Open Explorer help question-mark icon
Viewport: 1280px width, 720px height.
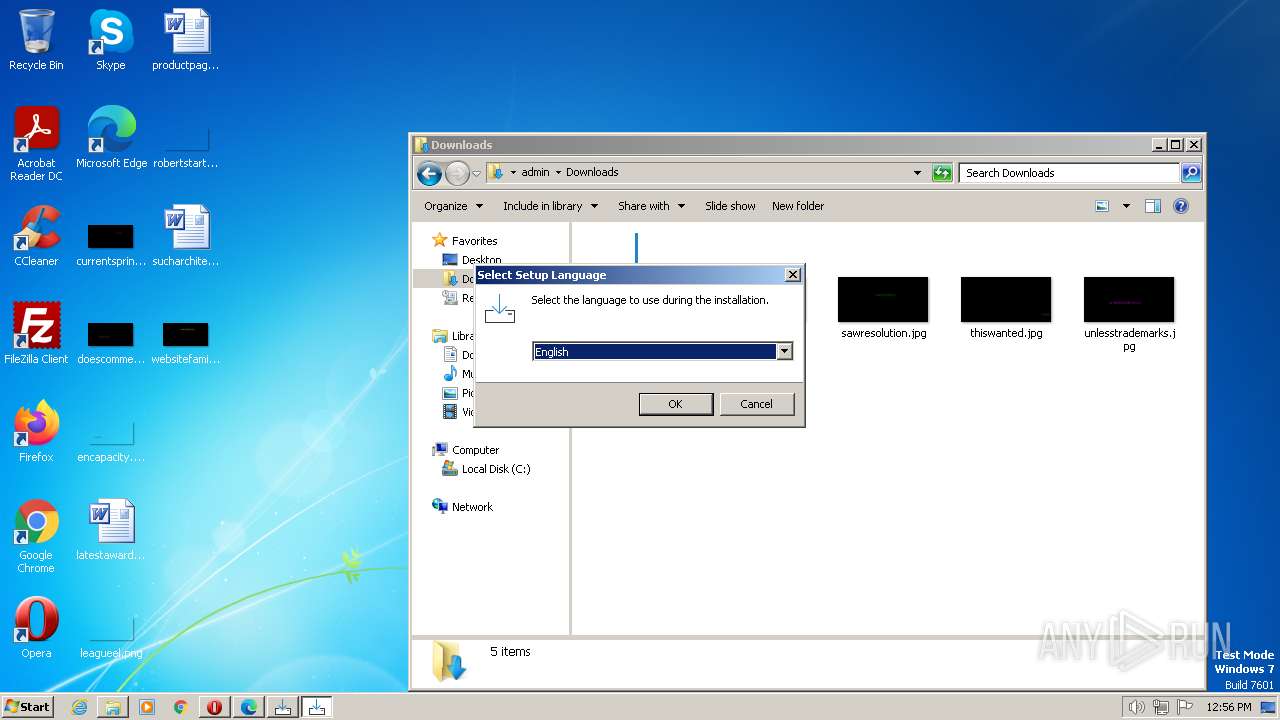(1181, 206)
